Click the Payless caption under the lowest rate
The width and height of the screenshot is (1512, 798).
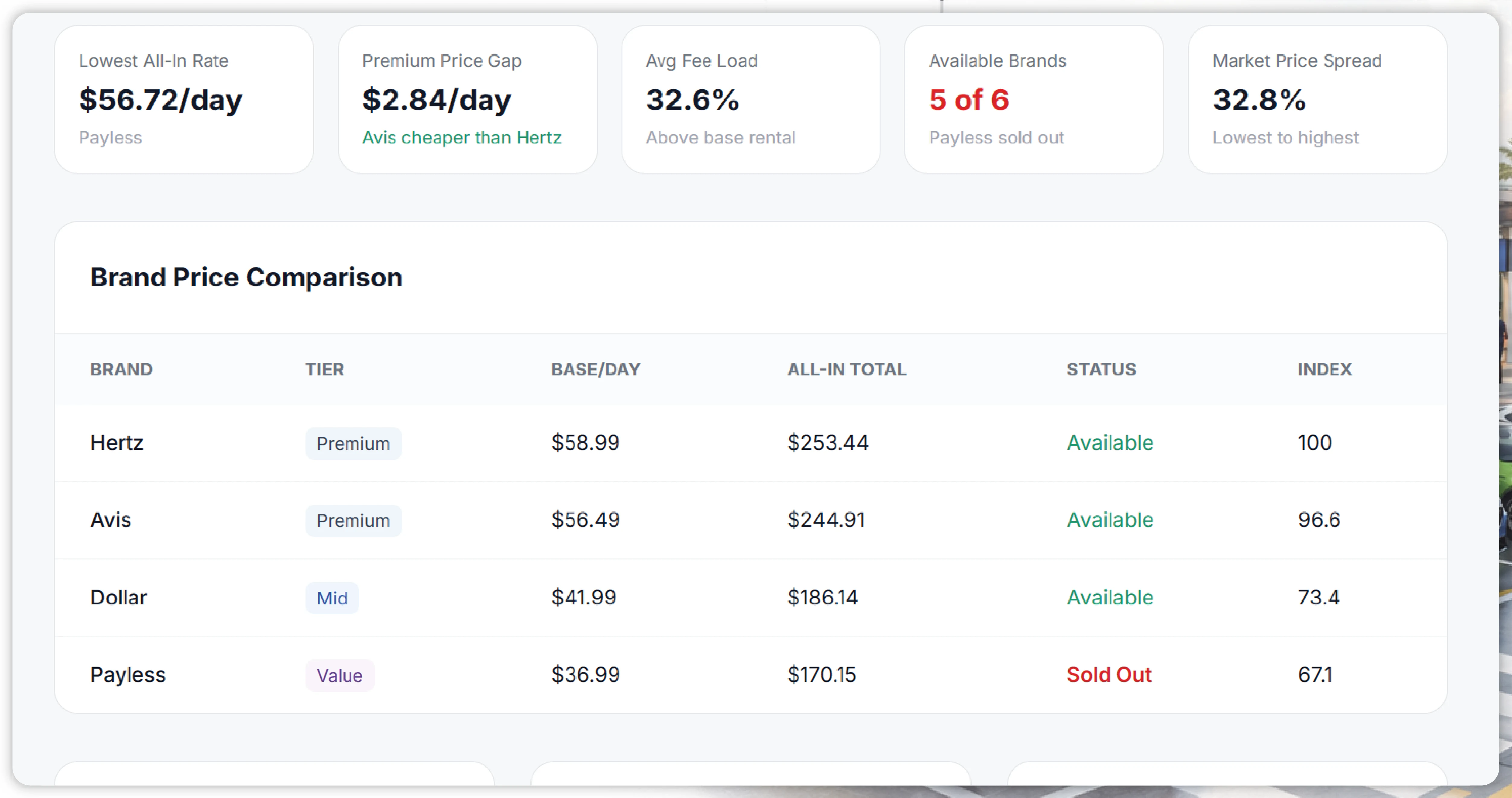(110, 137)
